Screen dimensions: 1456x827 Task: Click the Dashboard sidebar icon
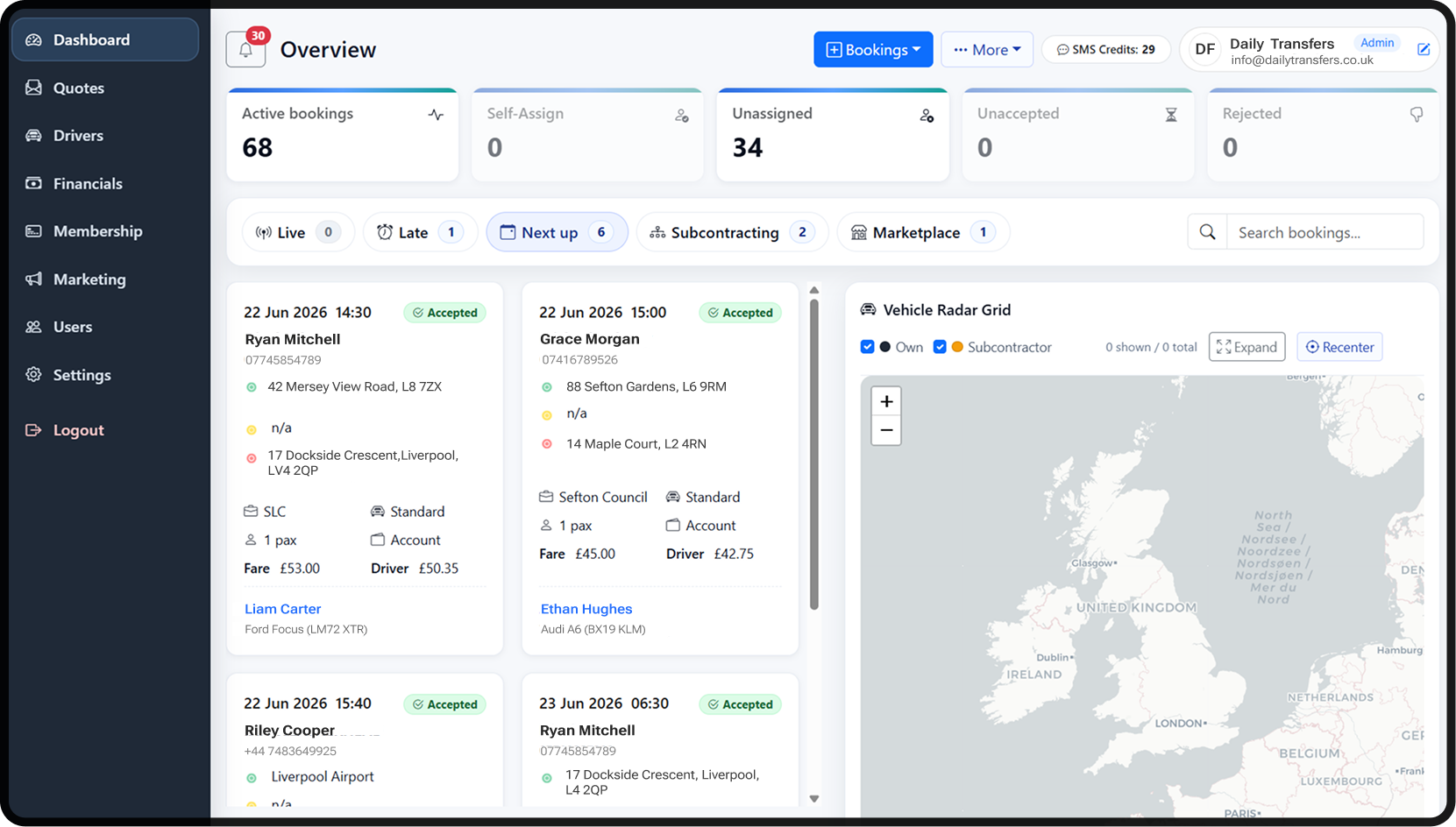point(33,40)
